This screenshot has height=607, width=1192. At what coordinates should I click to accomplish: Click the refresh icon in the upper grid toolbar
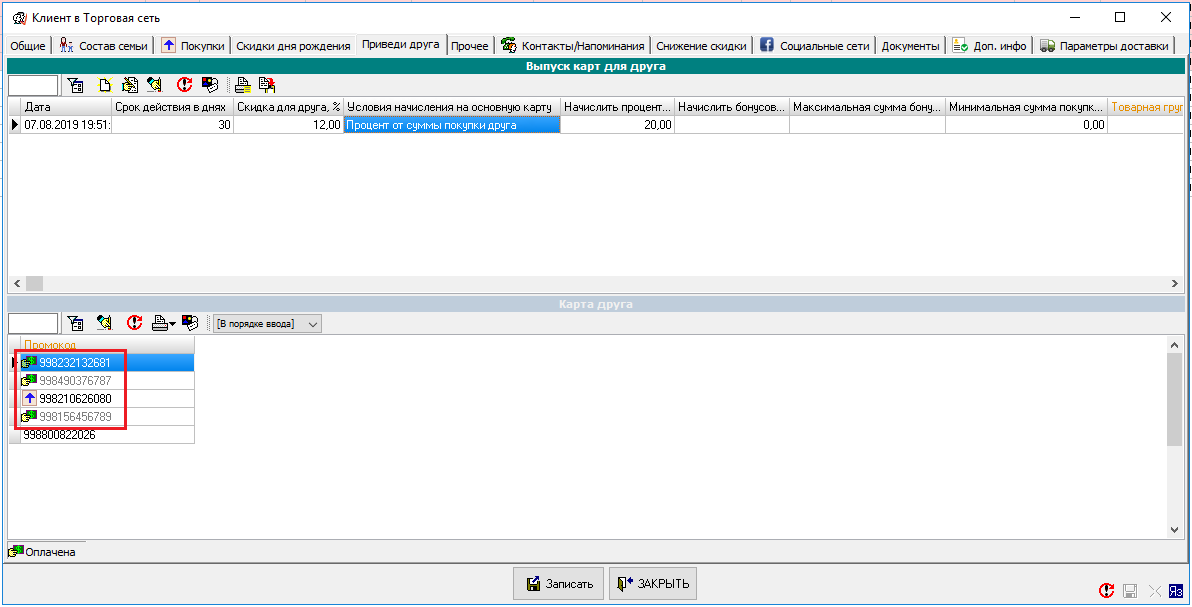(184, 86)
